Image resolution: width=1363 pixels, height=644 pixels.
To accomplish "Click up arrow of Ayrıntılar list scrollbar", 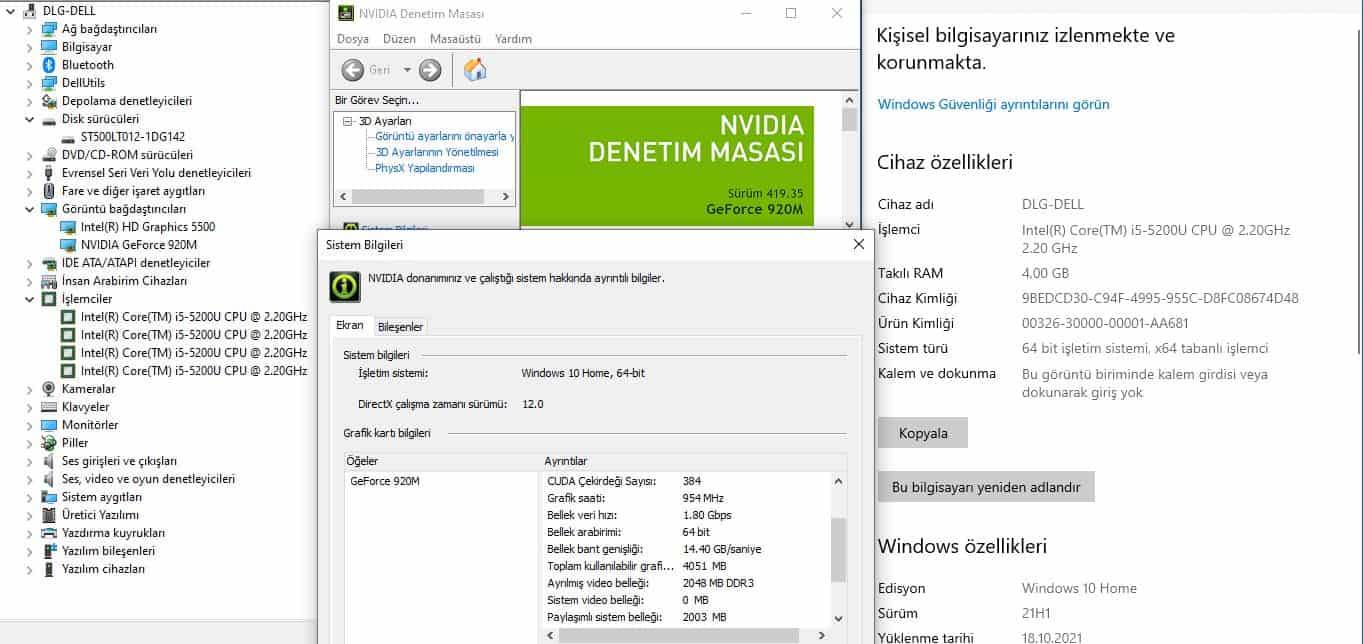I will pos(838,481).
